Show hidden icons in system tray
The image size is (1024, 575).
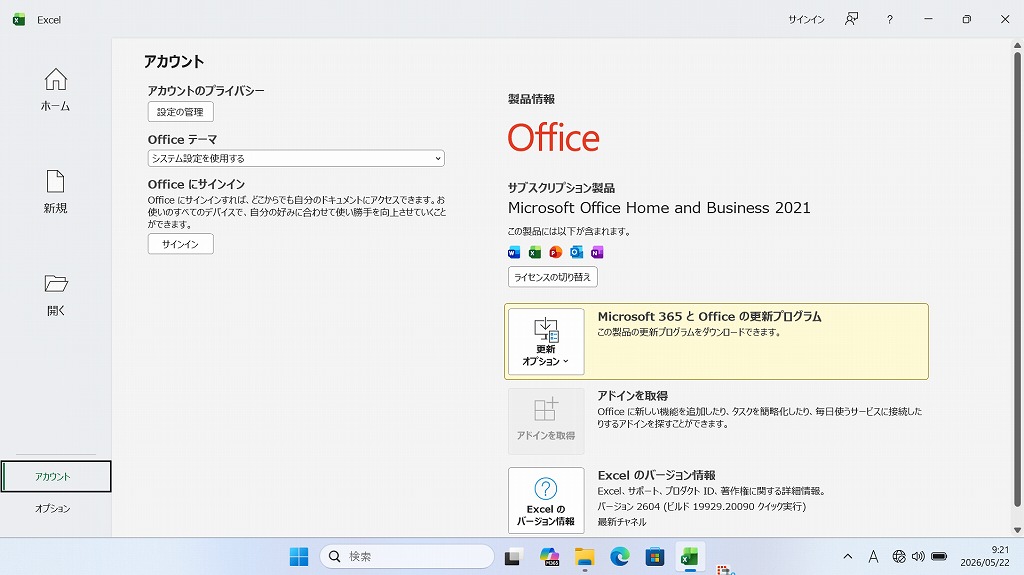848,557
